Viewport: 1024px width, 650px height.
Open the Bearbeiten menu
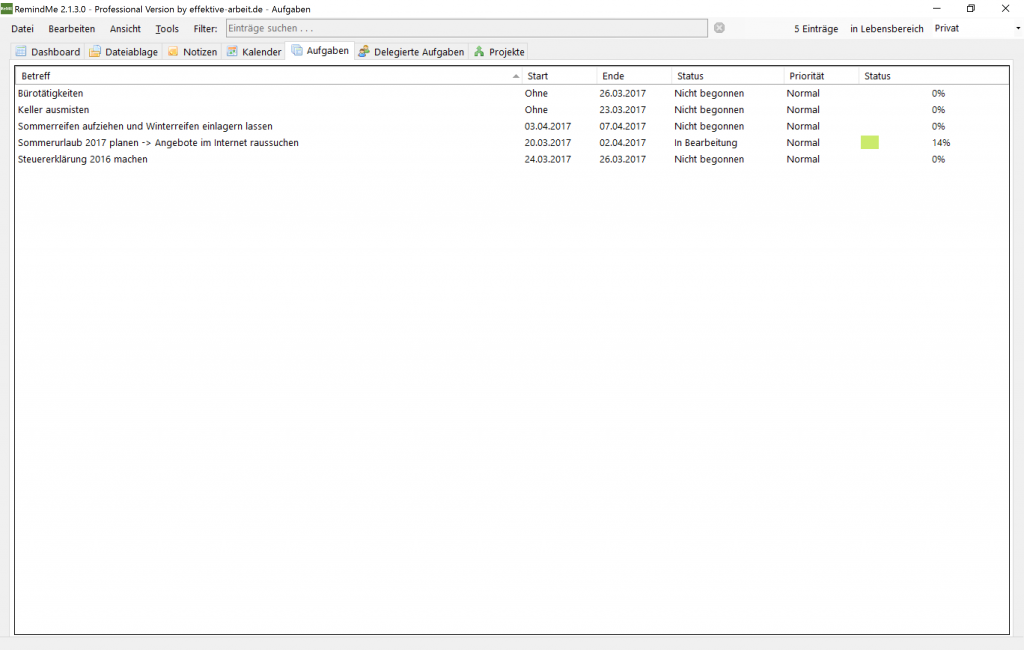[x=72, y=29]
